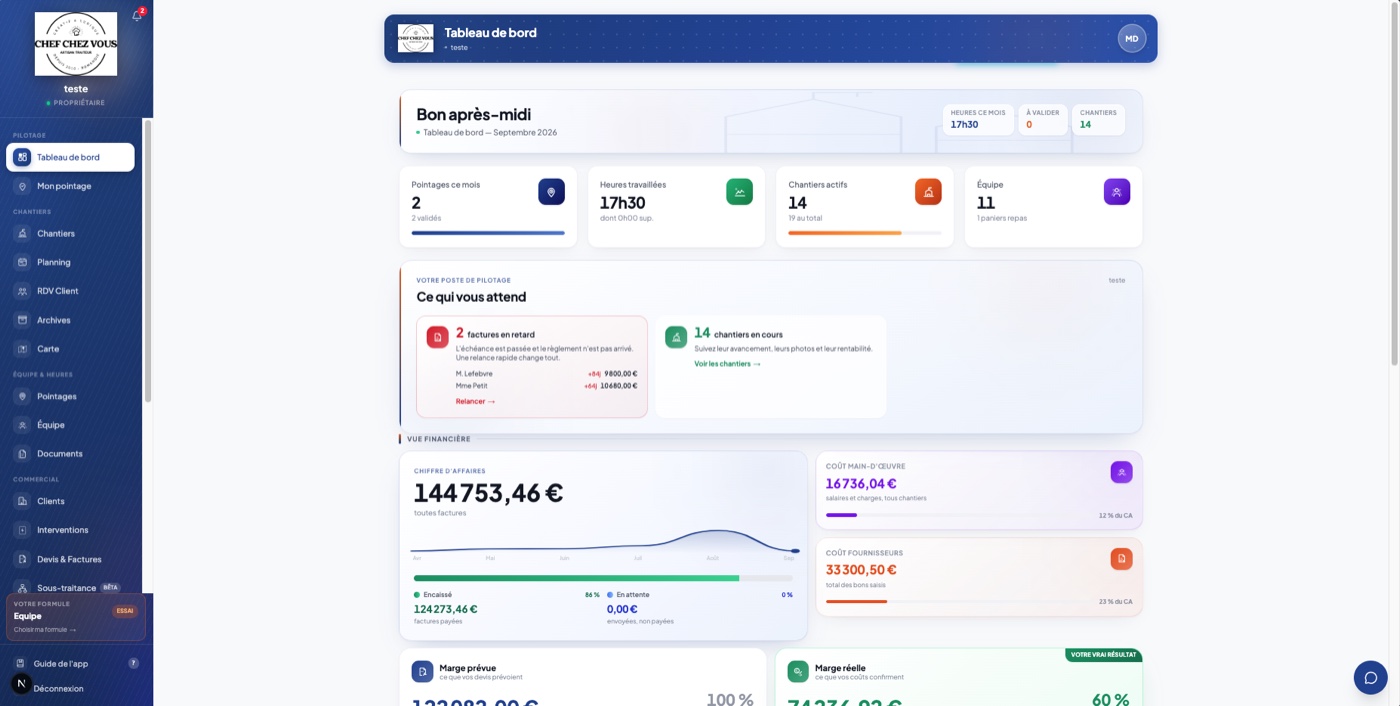Click the green Encaissé progress bar
1400x706 pixels.
(576, 578)
